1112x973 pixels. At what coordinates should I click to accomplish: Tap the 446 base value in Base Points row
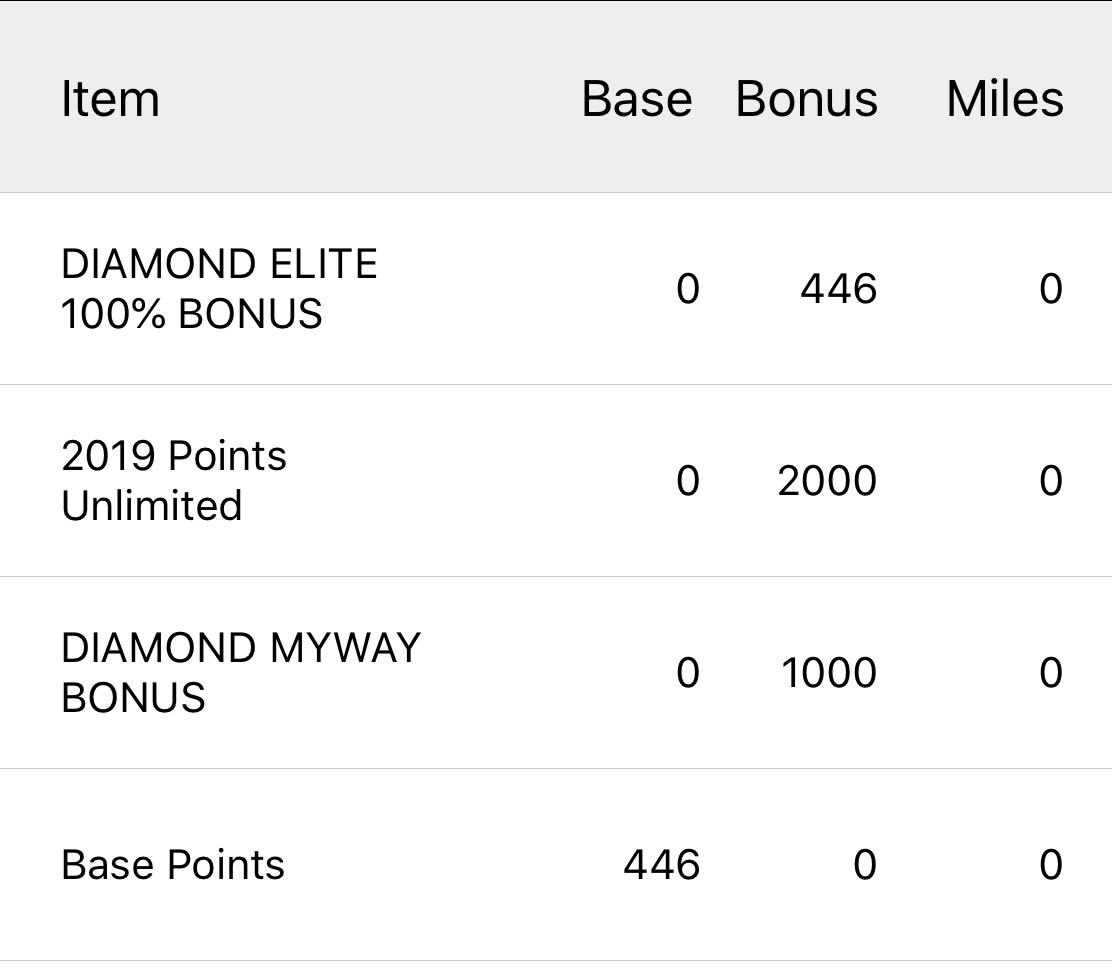[x=661, y=865]
